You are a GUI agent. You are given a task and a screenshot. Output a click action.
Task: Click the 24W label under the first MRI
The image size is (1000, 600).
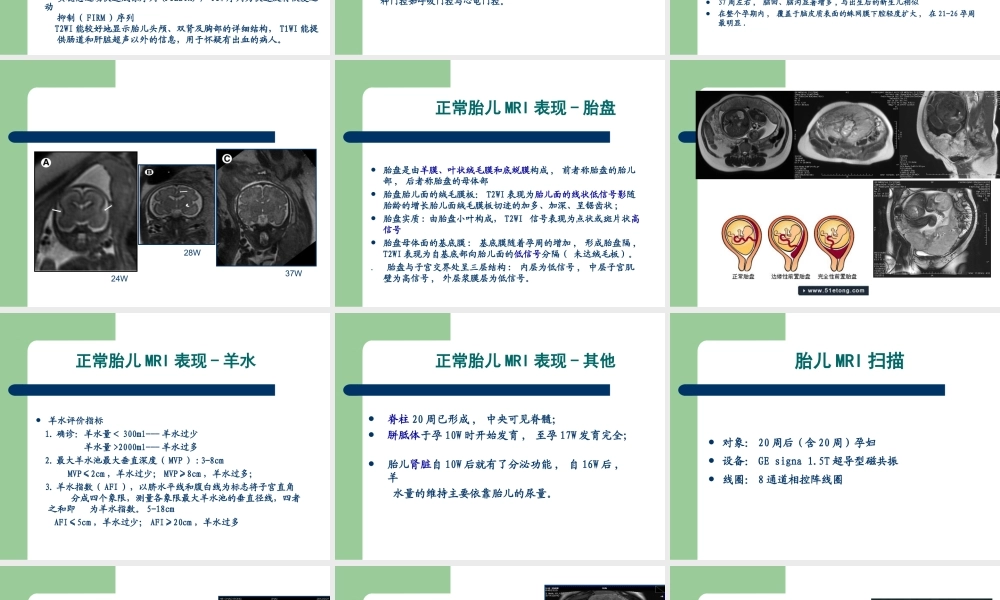coord(120,278)
